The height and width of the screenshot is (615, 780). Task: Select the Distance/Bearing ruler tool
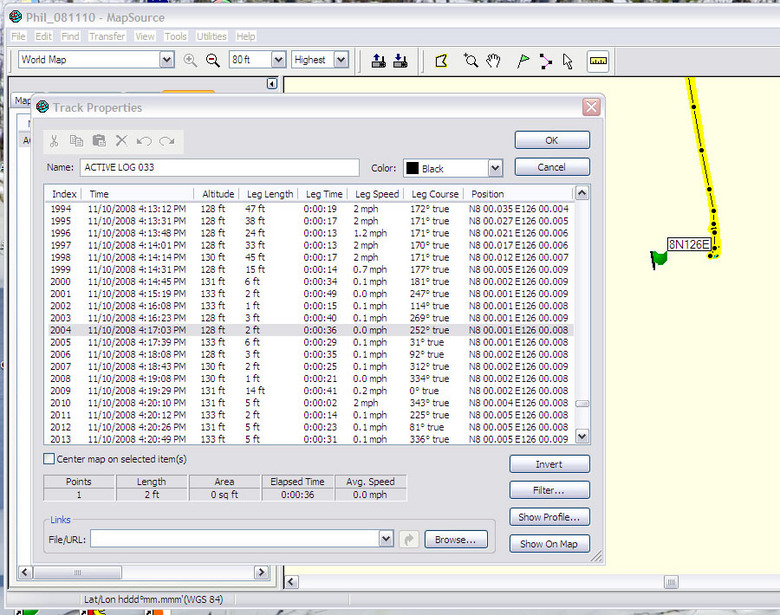pyautogui.click(x=597, y=61)
